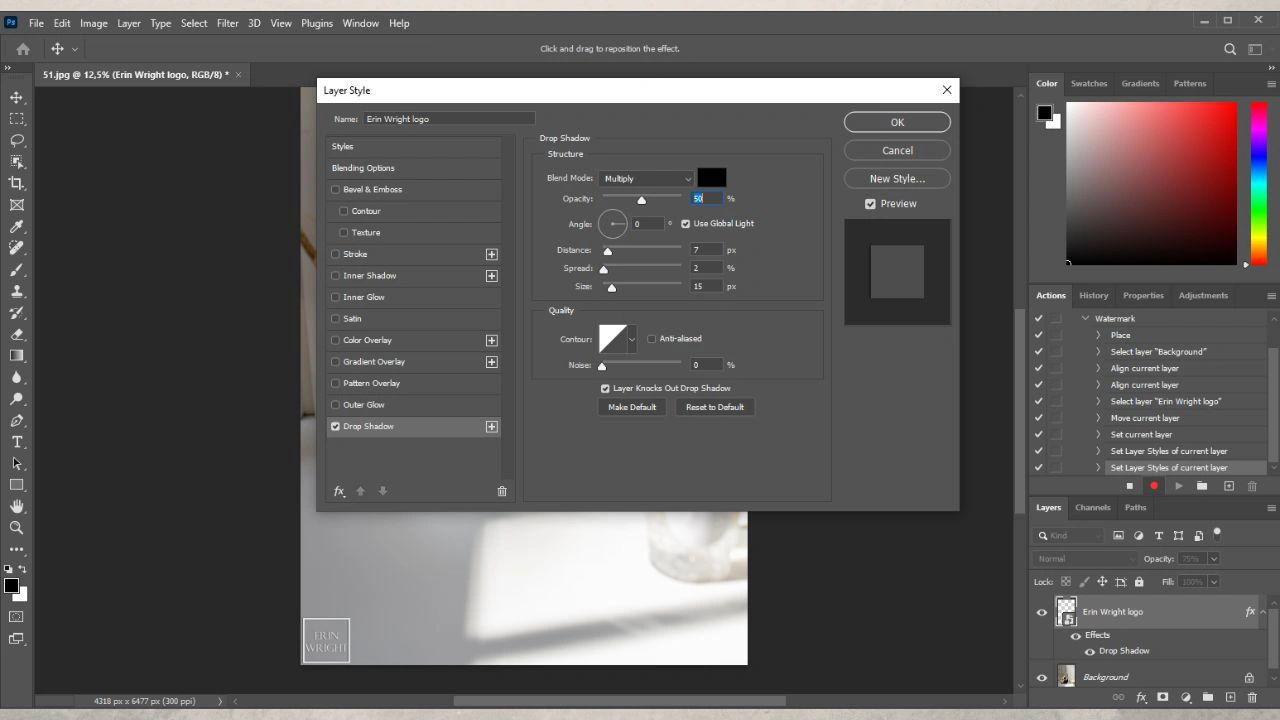
Task: Open the Blend Mode dropdown set to Multiply
Action: 647,179
